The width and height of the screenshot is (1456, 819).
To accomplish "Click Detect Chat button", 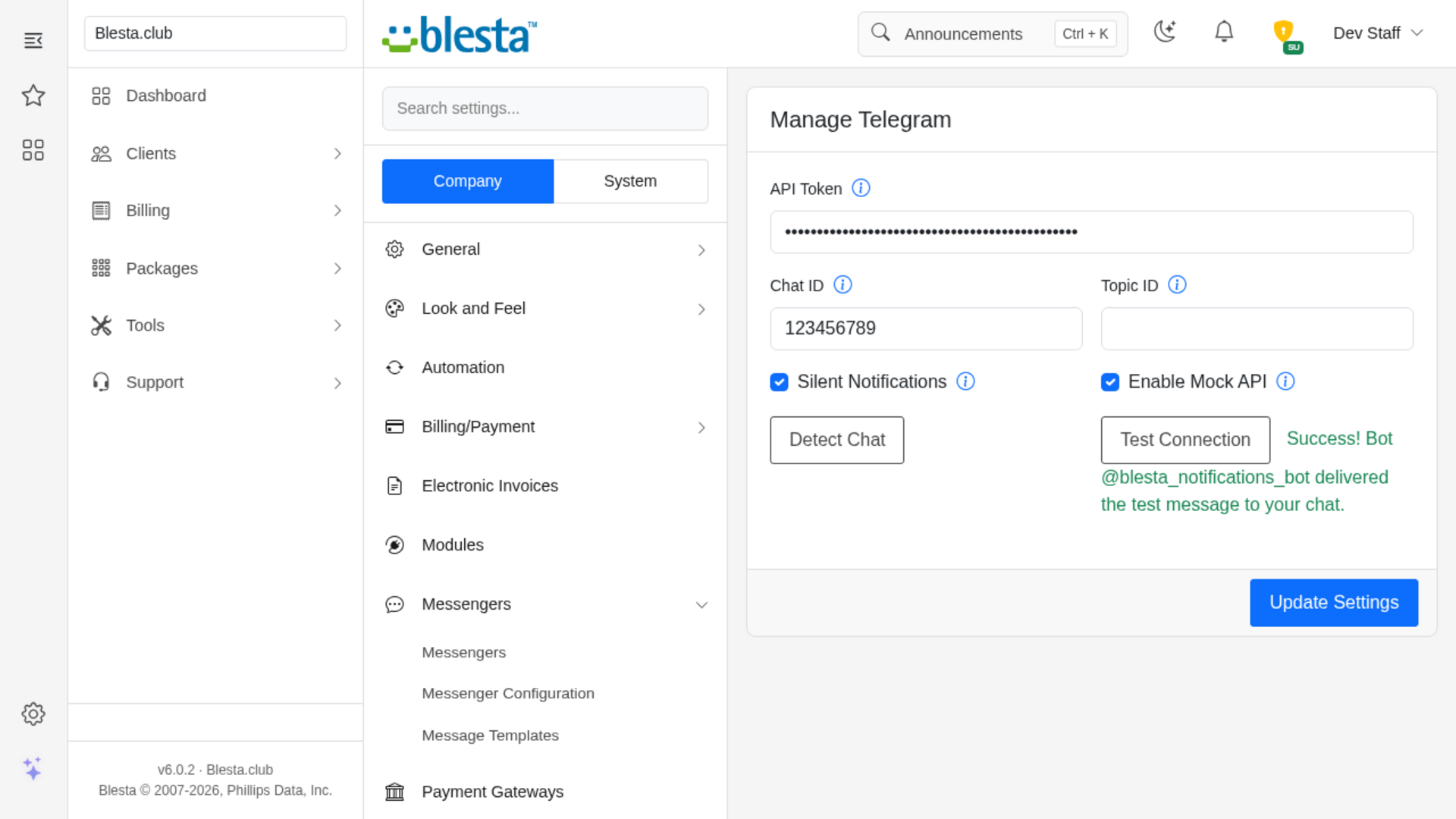I will click(837, 440).
